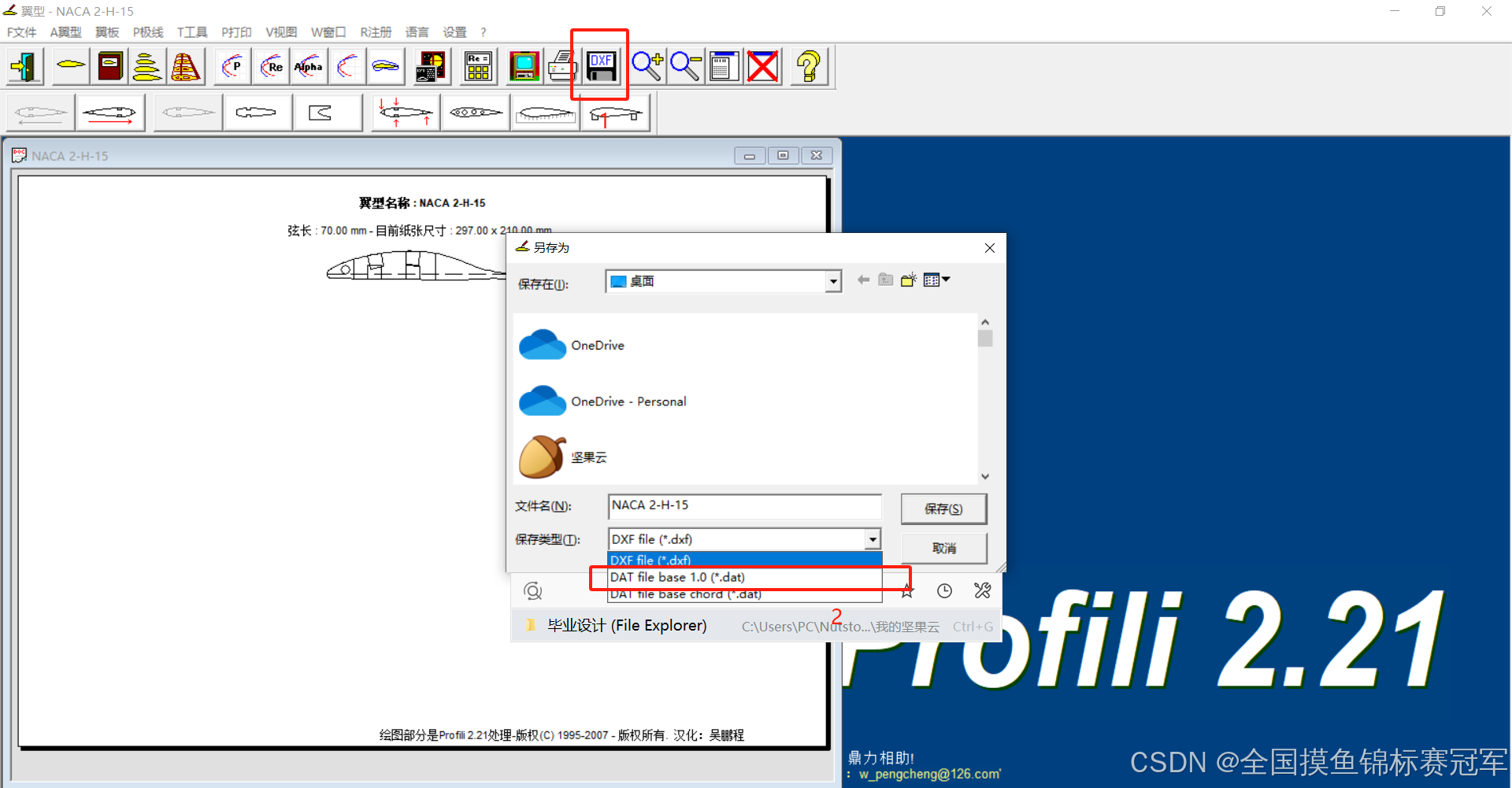Click the 保存(S) button
Image resolution: width=1512 pixels, height=788 pixels.
[x=943, y=509]
